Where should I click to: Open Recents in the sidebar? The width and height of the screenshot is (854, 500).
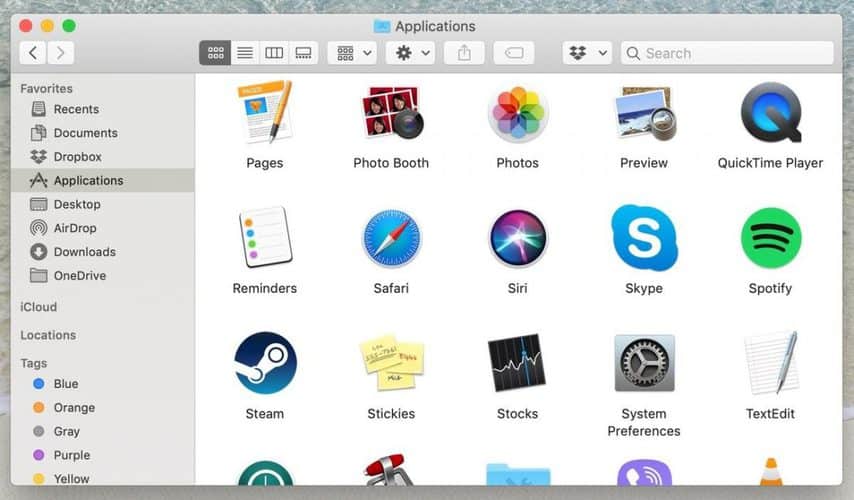coord(102,109)
